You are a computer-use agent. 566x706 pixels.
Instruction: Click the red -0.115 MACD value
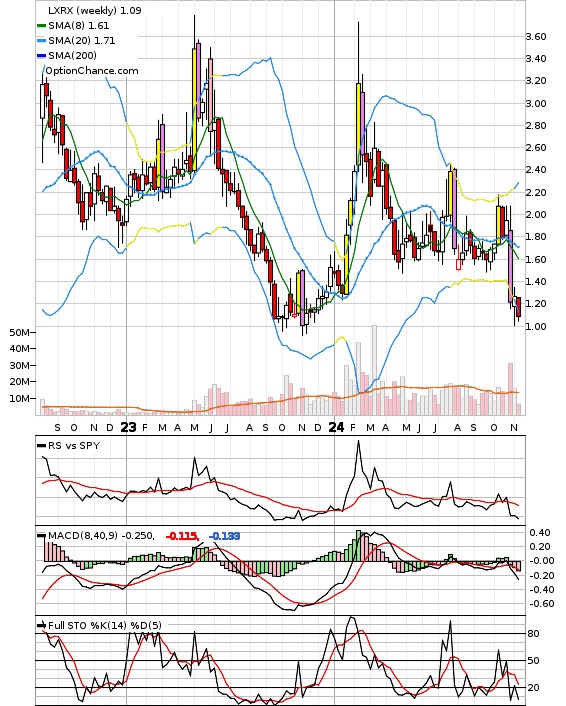click(x=182, y=536)
